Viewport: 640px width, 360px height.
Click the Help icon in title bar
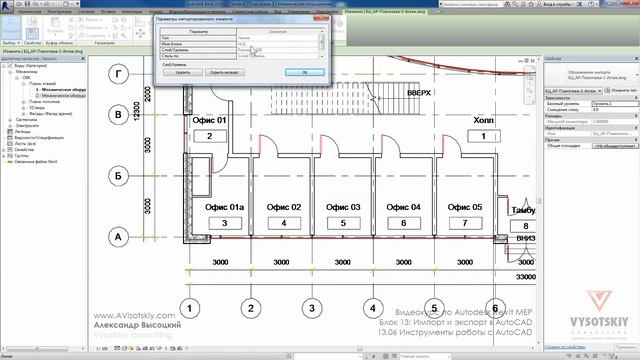(x=592, y=4)
